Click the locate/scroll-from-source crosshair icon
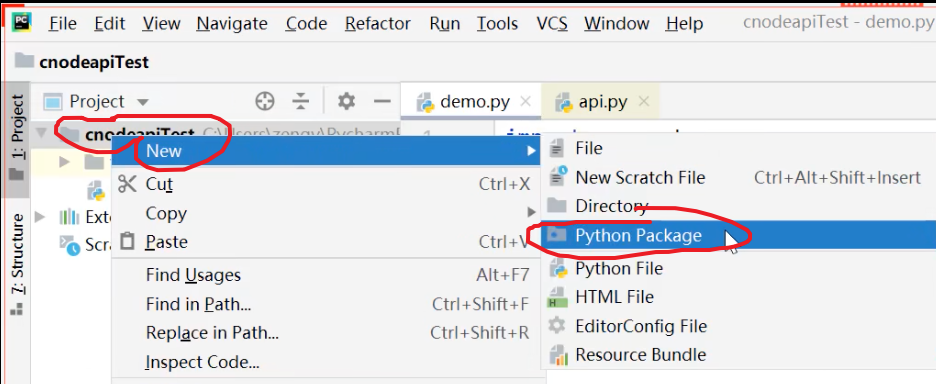 tap(264, 102)
